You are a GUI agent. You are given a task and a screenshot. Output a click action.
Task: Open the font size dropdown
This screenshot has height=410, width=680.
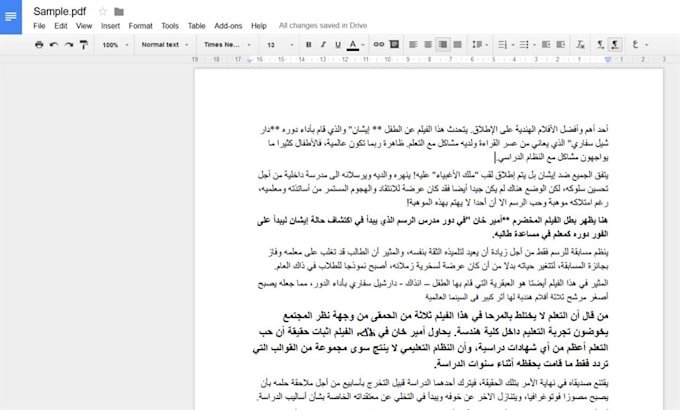coord(280,45)
